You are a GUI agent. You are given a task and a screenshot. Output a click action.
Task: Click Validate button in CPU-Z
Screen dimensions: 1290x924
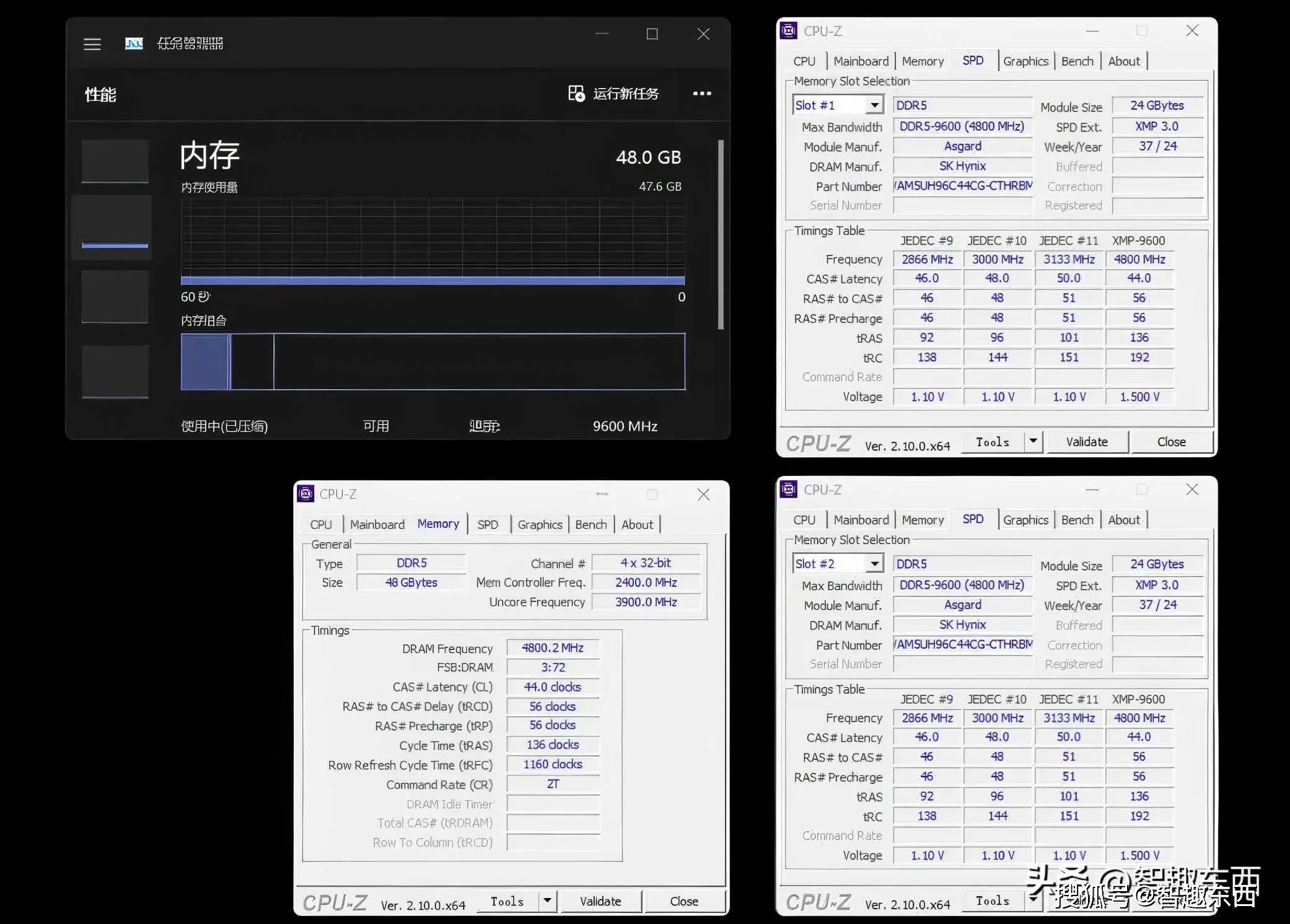pyautogui.click(x=1086, y=442)
